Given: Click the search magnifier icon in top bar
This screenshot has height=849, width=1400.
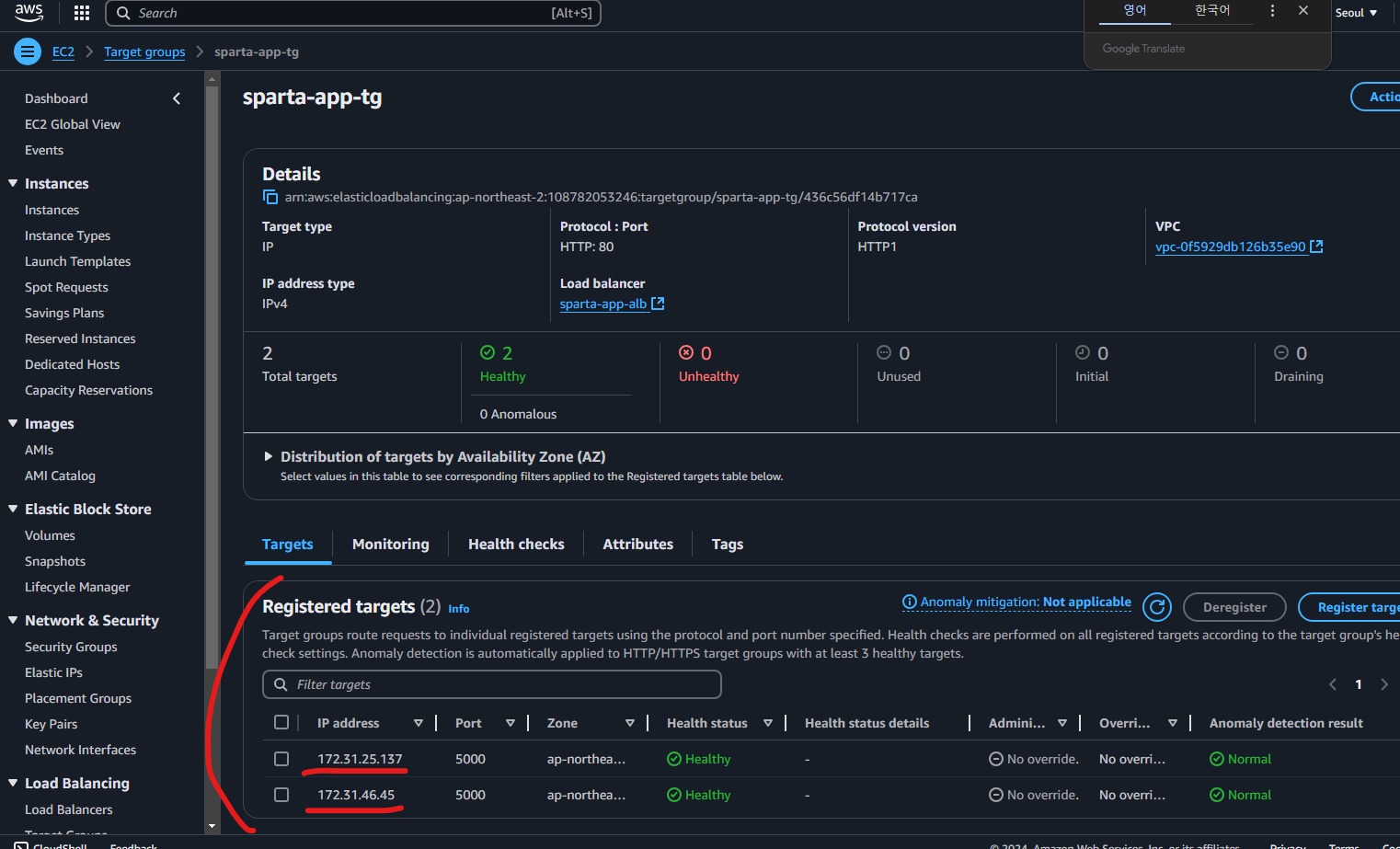Looking at the screenshot, I should click(123, 13).
